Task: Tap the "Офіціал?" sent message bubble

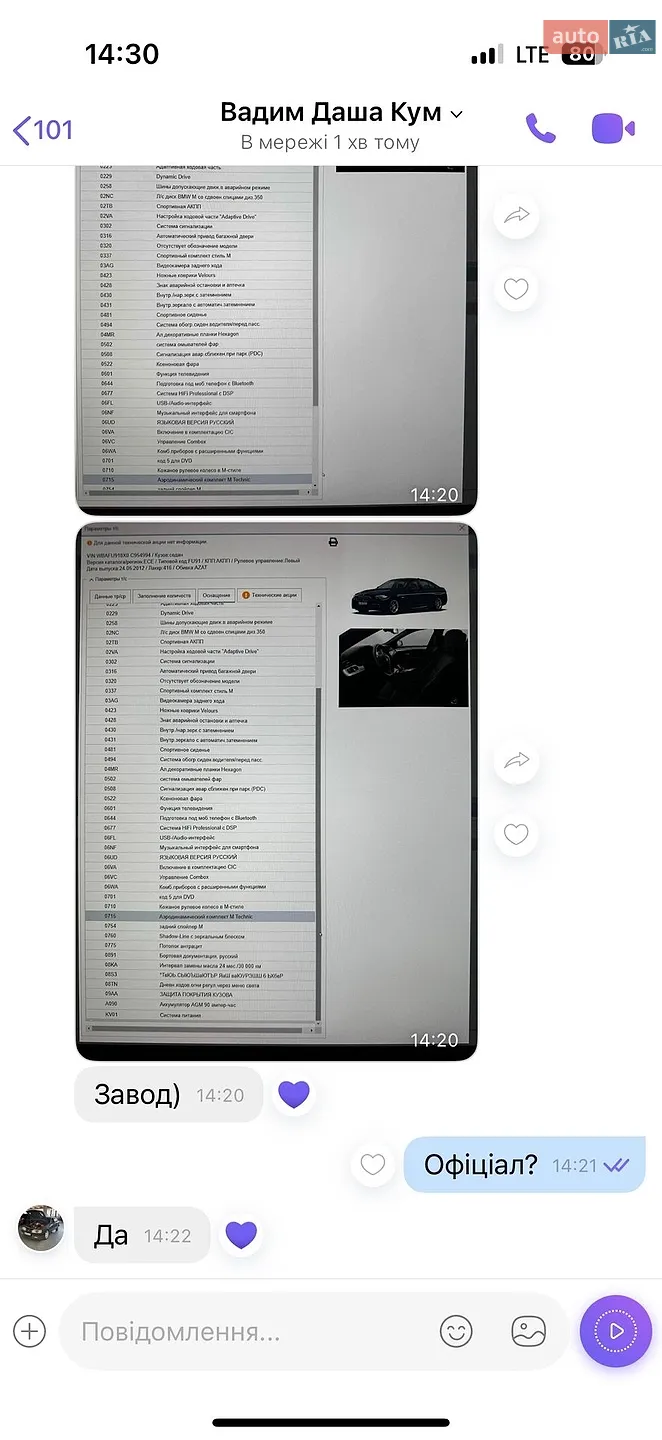Action: 524,1164
